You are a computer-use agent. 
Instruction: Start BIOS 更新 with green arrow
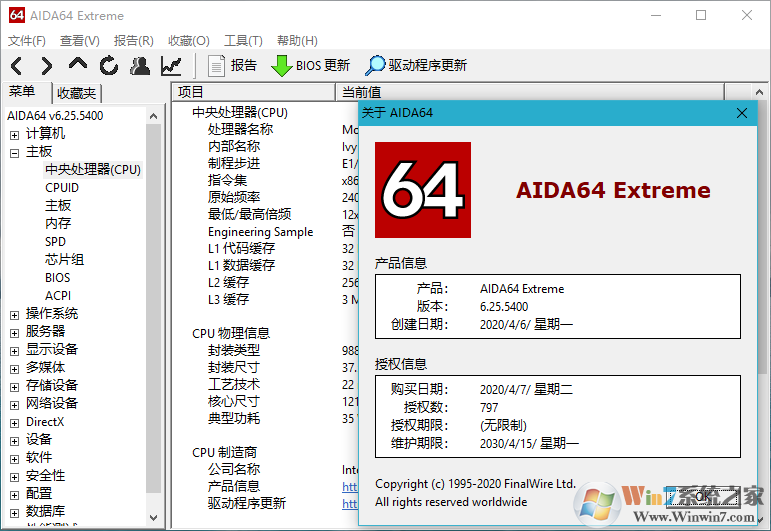click(x=311, y=66)
